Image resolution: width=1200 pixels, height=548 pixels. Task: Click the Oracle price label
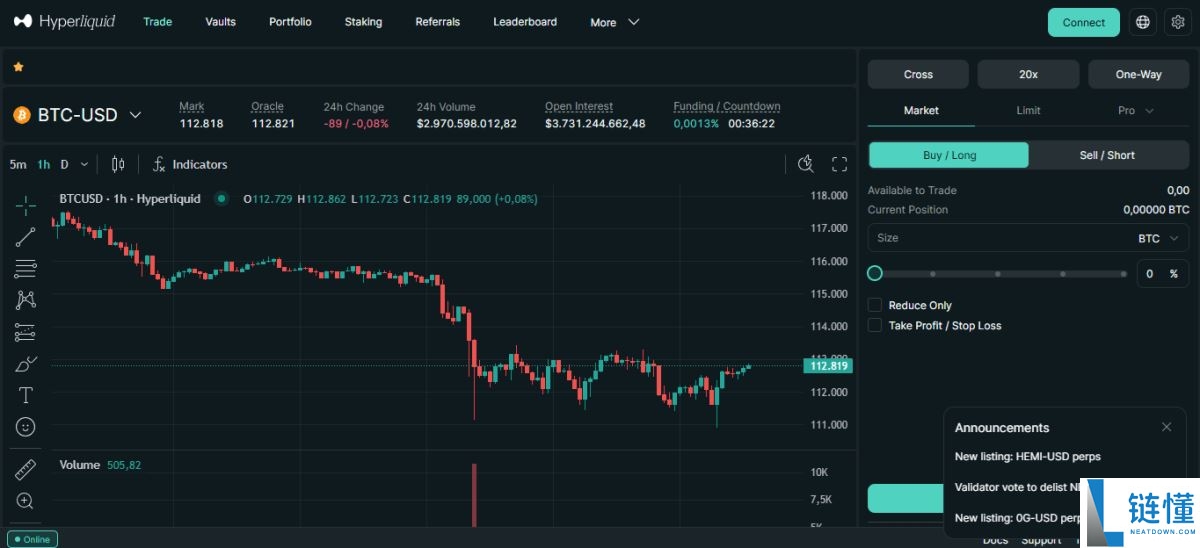tap(268, 106)
